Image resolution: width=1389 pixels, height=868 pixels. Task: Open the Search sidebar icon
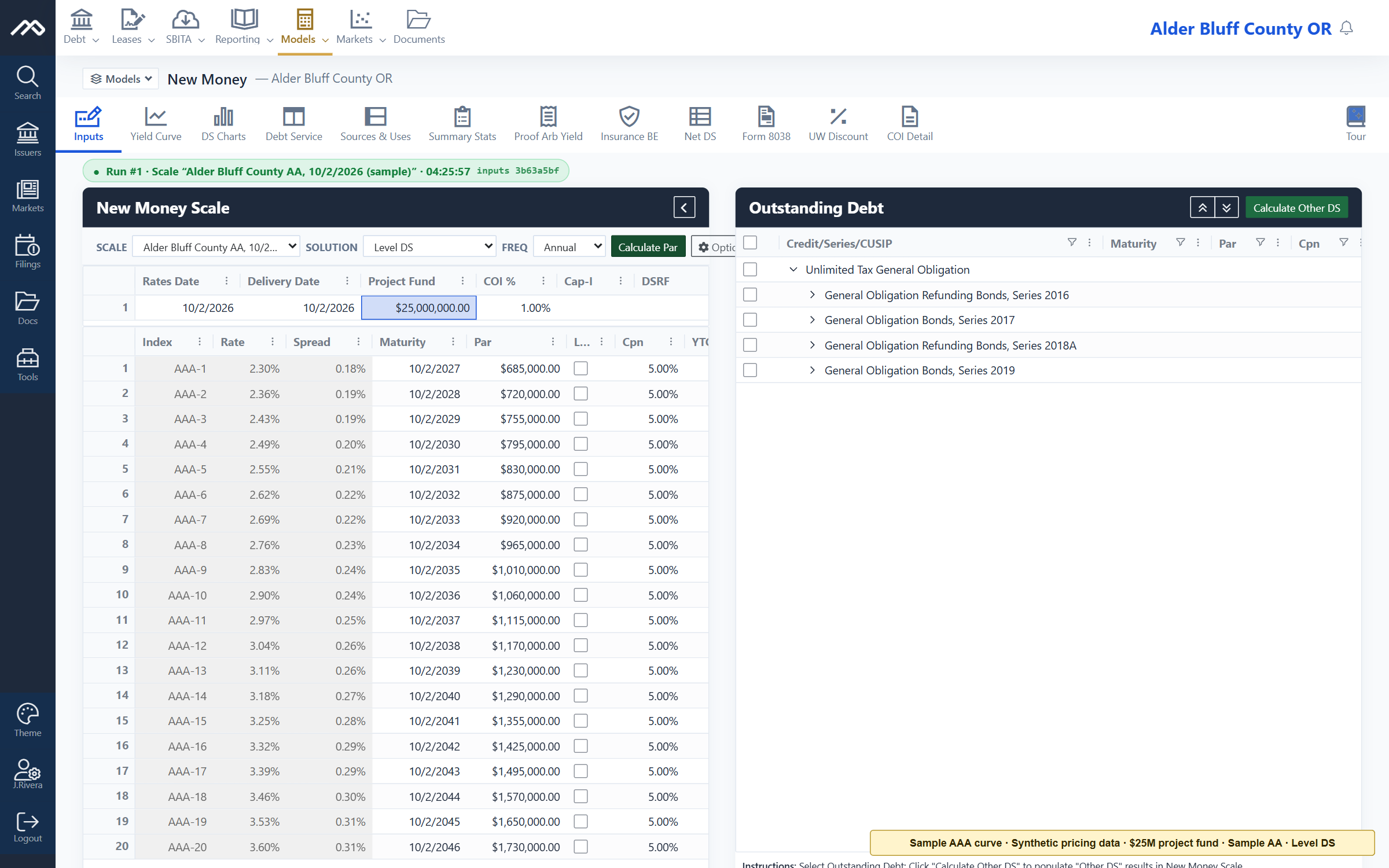27,83
